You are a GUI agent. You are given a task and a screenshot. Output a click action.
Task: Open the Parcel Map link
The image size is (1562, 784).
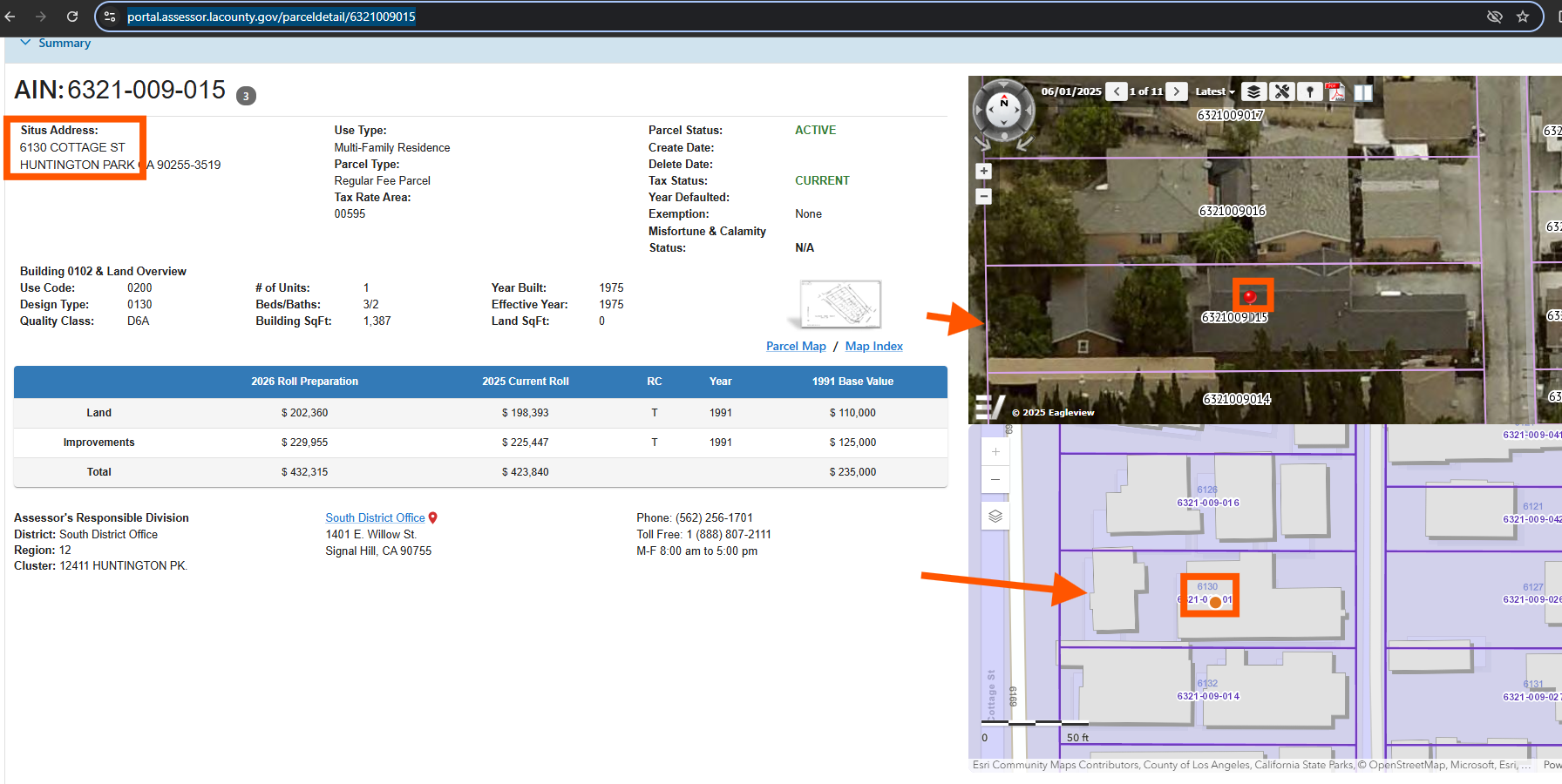pos(795,346)
